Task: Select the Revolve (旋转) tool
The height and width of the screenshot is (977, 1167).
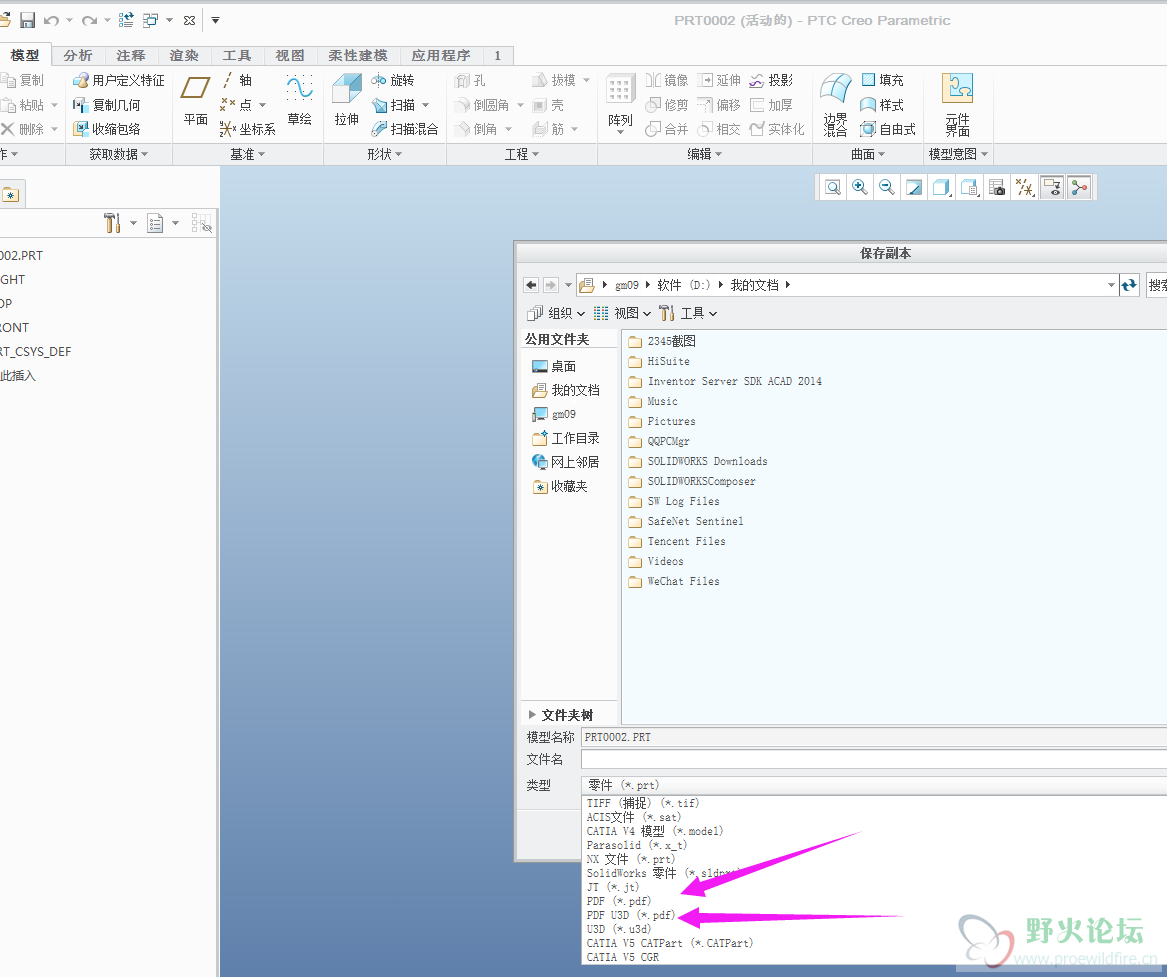Action: pyautogui.click(x=393, y=80)
